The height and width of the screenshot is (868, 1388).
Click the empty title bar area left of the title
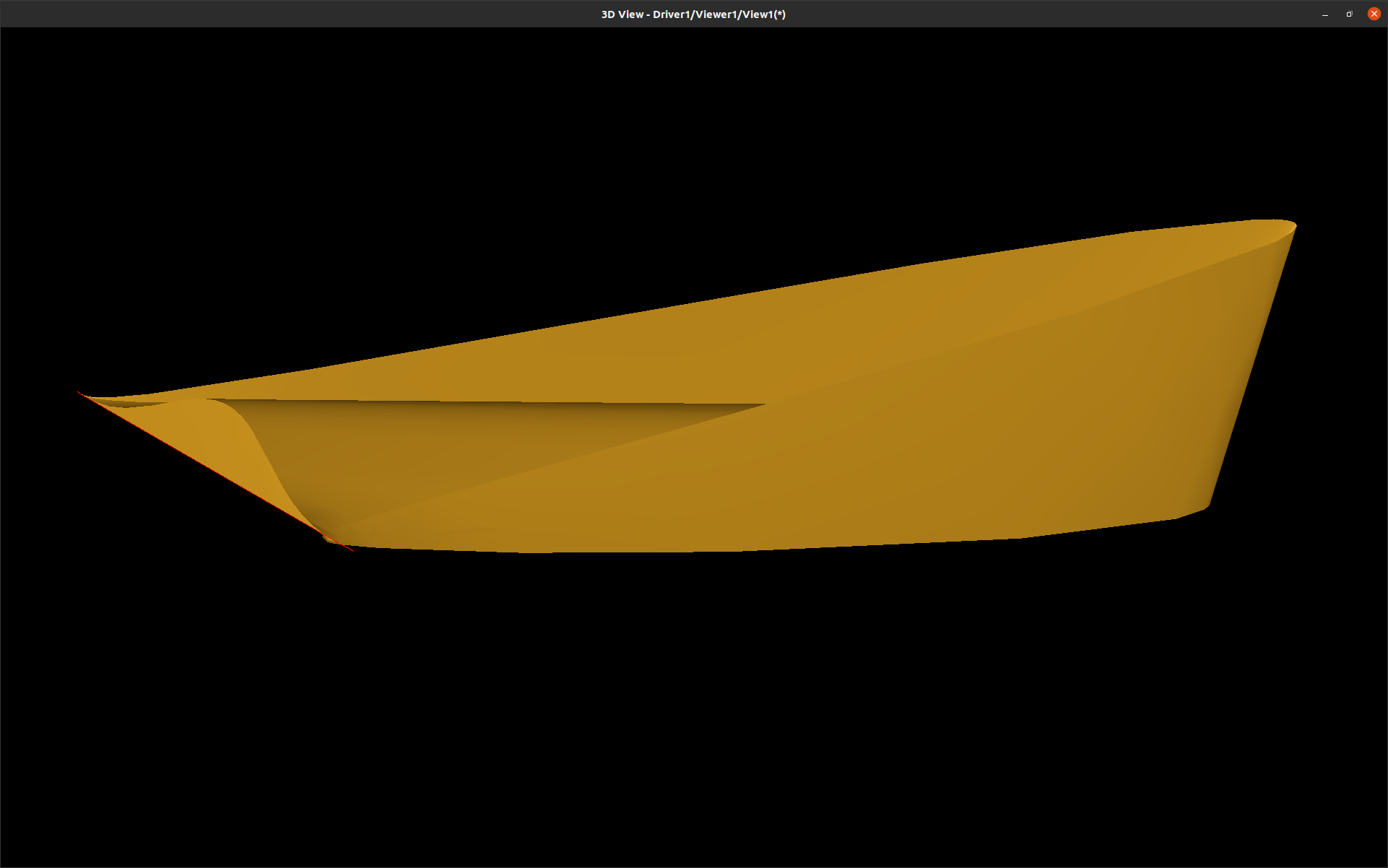(x=289, y=14)
